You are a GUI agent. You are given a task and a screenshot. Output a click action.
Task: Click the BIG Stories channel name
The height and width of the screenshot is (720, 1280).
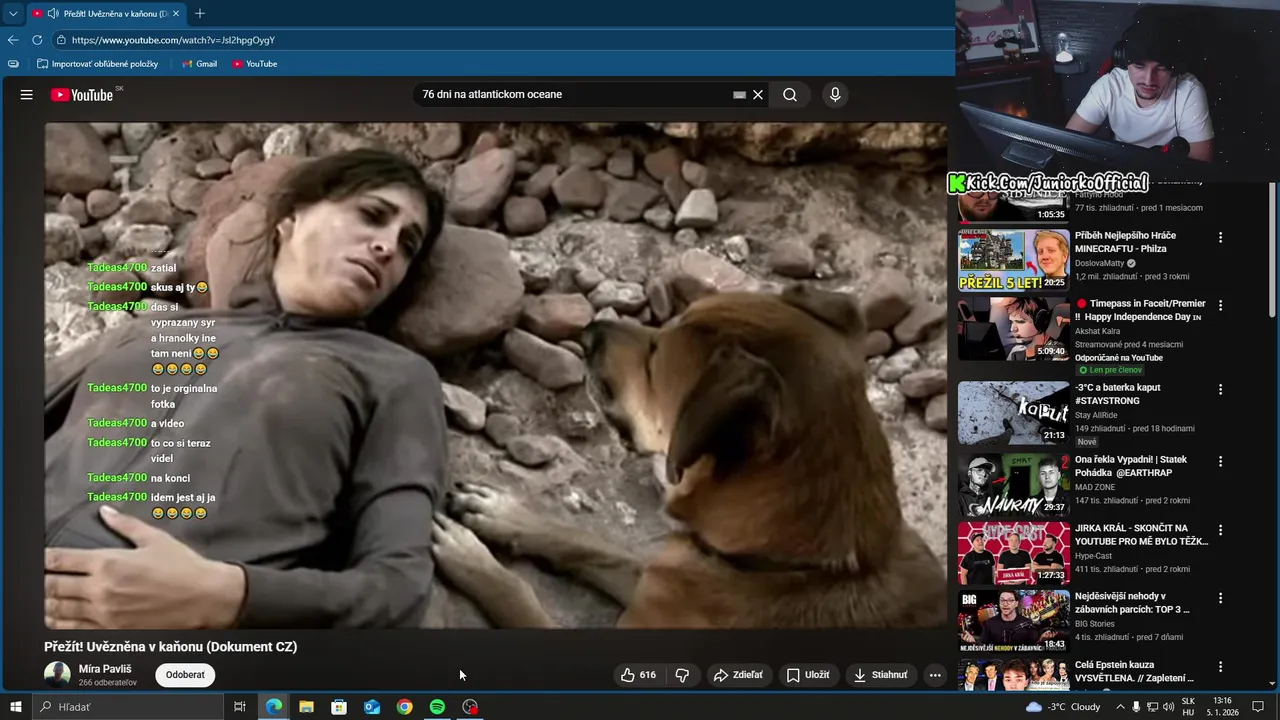coord(1096,624)
